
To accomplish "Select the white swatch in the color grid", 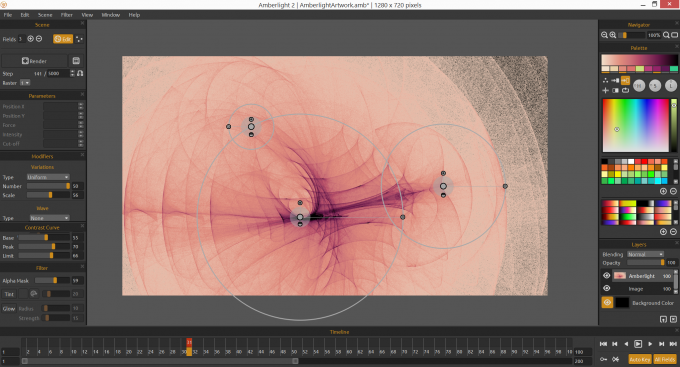I will 631,161.
